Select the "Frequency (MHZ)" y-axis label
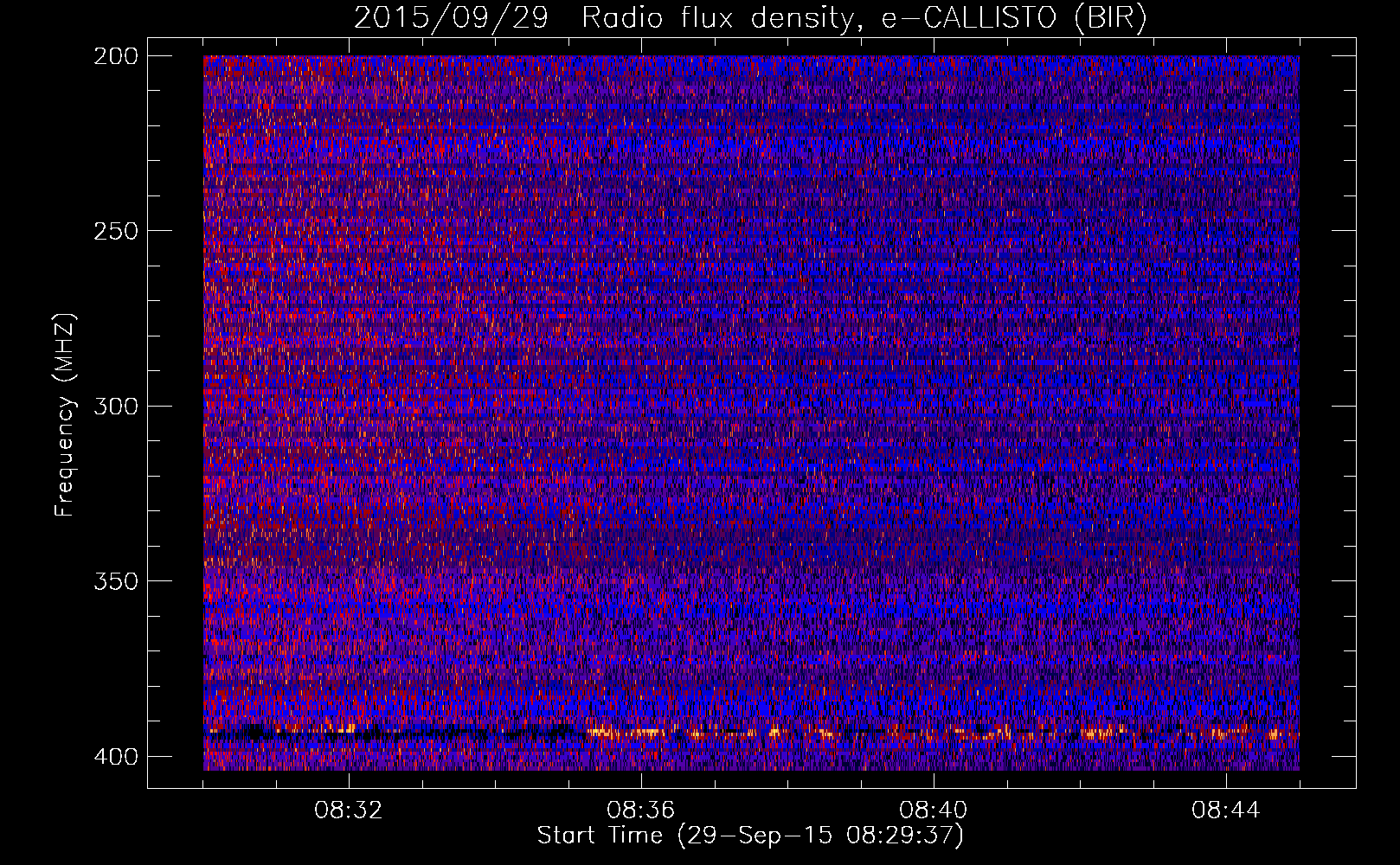 (65, 415)
